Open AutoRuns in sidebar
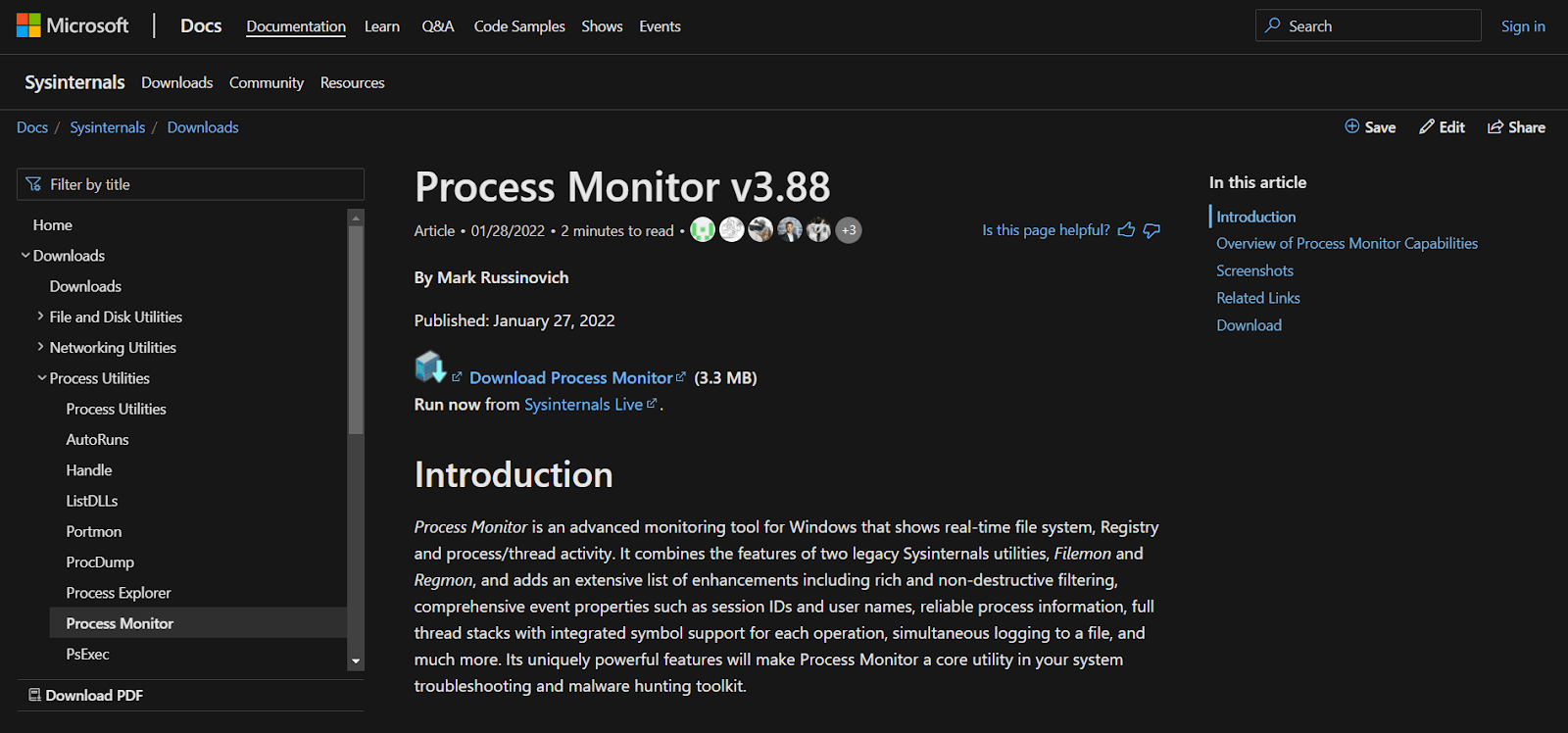Viewport: 1568px width, 733px height. pyautogui.click(x=97, y=439)
